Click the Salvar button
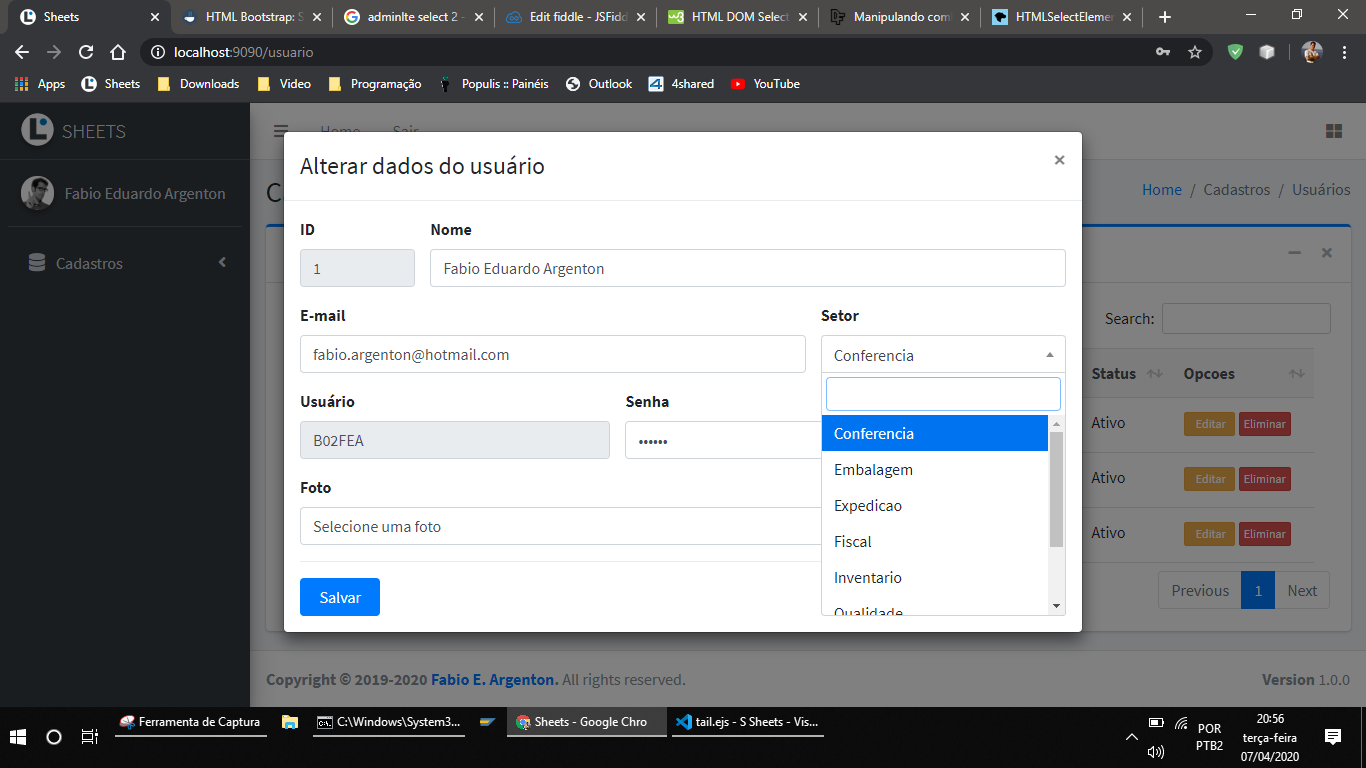Image resolution: width=1366 pixels, height=768 pixels. 339,597
